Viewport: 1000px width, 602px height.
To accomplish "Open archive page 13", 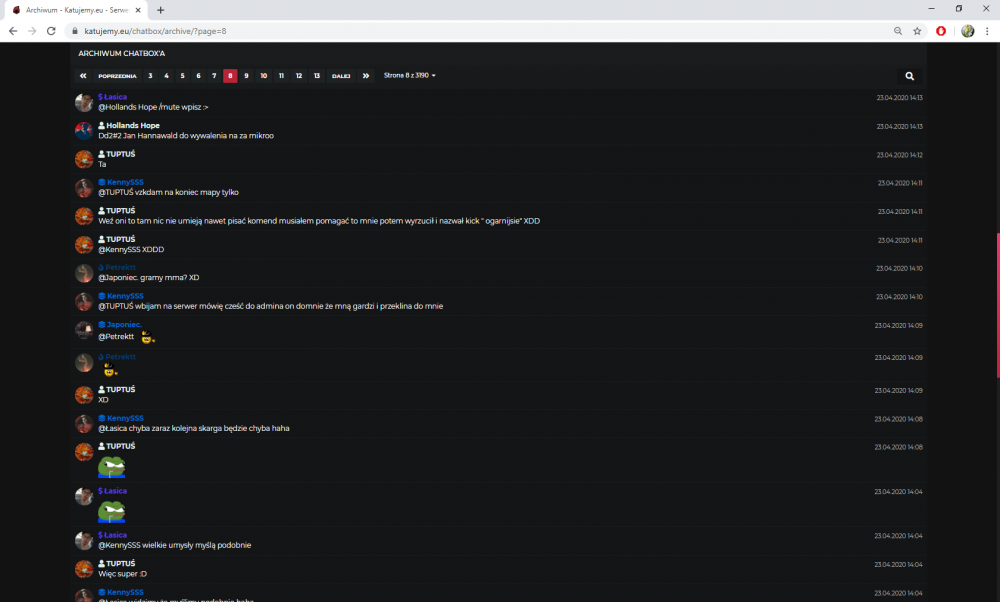I will click(316, 76).
